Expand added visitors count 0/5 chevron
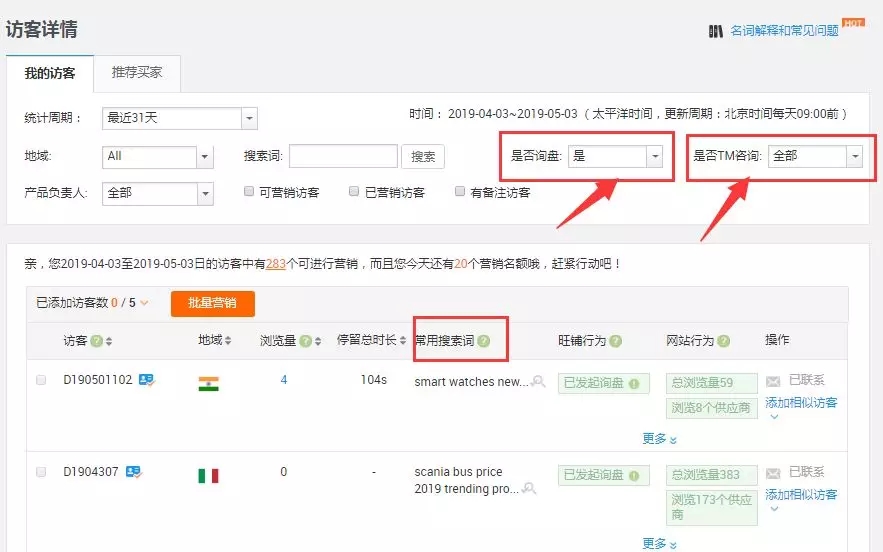This screenshot has width=883, height=552. coord(144,303)
